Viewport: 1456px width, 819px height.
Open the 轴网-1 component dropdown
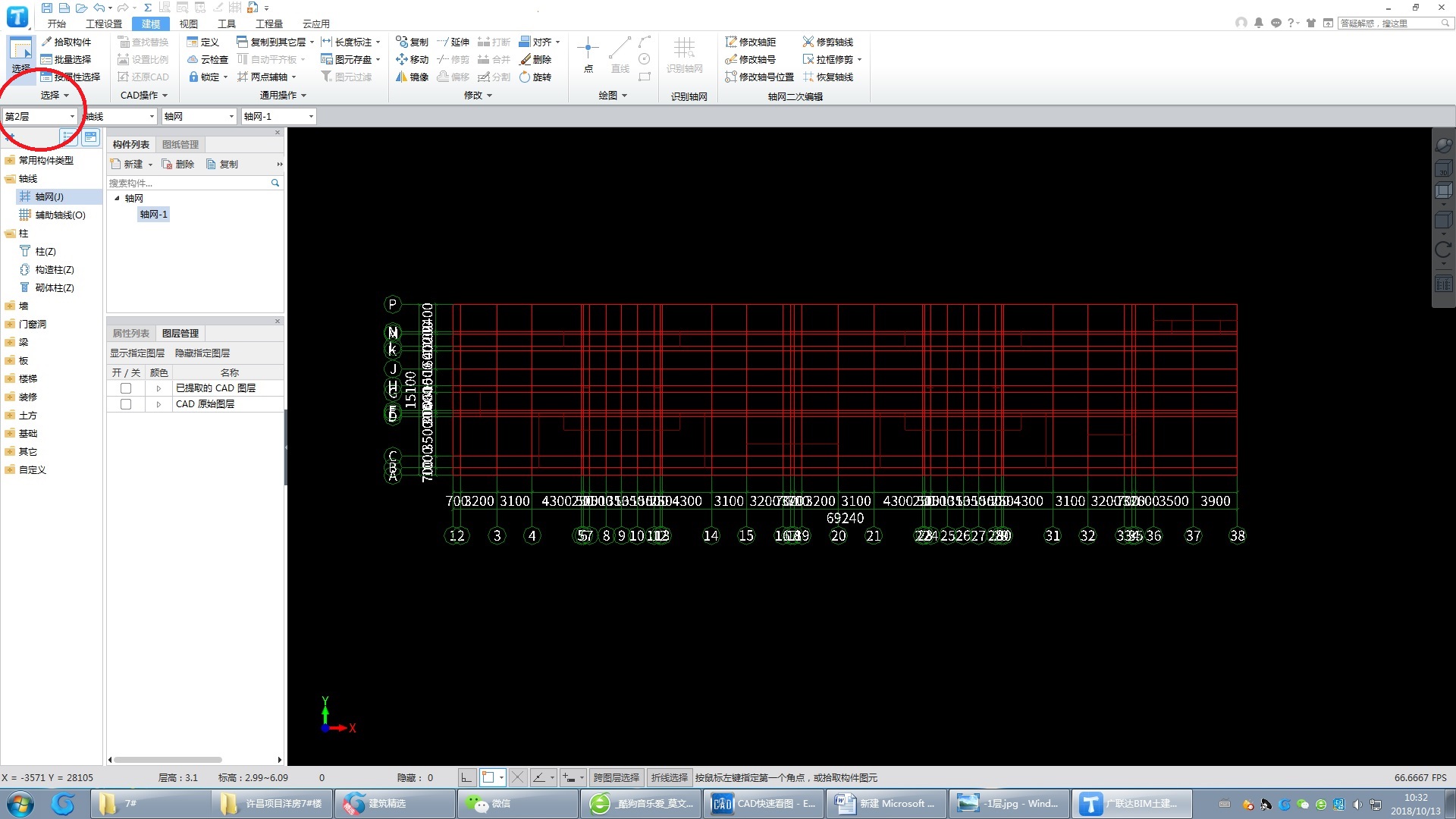(278, 116)
